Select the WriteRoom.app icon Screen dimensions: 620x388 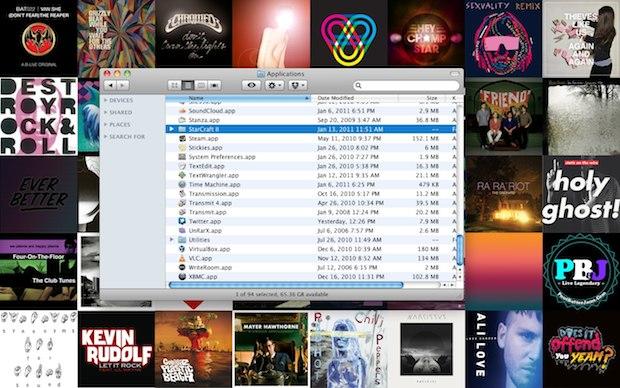pos(182,267)
